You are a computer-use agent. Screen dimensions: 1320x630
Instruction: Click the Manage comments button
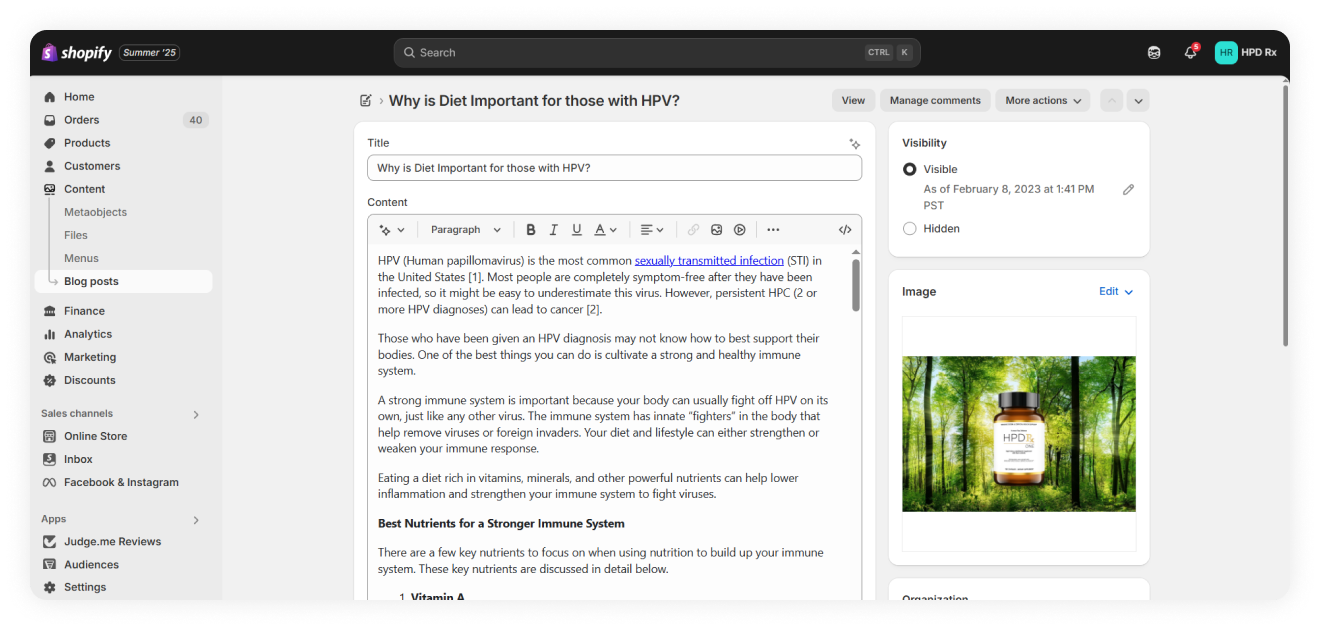tap(935, 101)
